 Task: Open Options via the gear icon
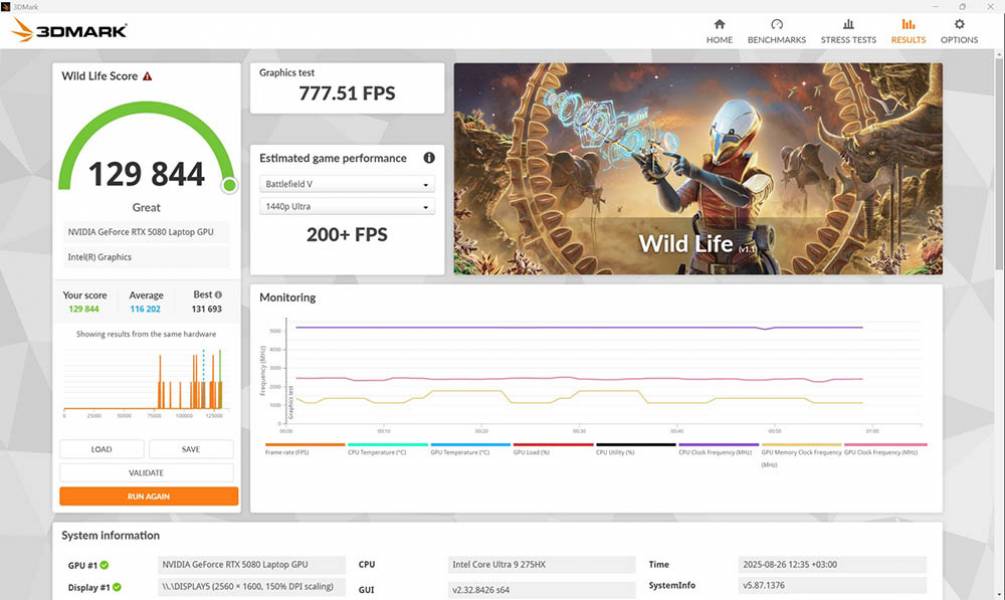(x=959, y=25)
